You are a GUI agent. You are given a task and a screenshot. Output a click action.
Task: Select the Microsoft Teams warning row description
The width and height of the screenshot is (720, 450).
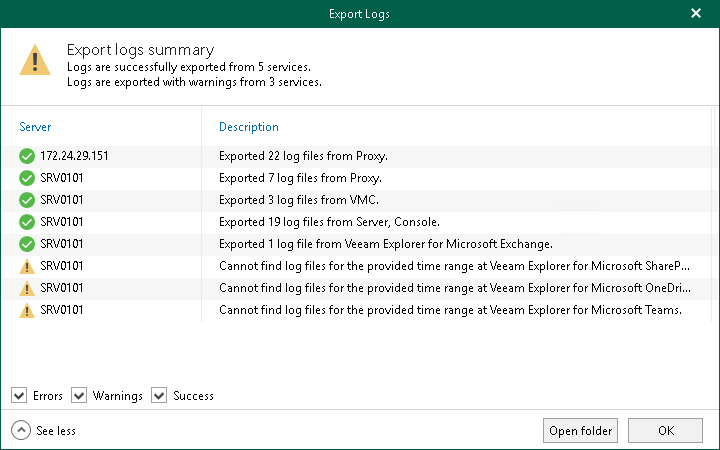tap(450, 310)
